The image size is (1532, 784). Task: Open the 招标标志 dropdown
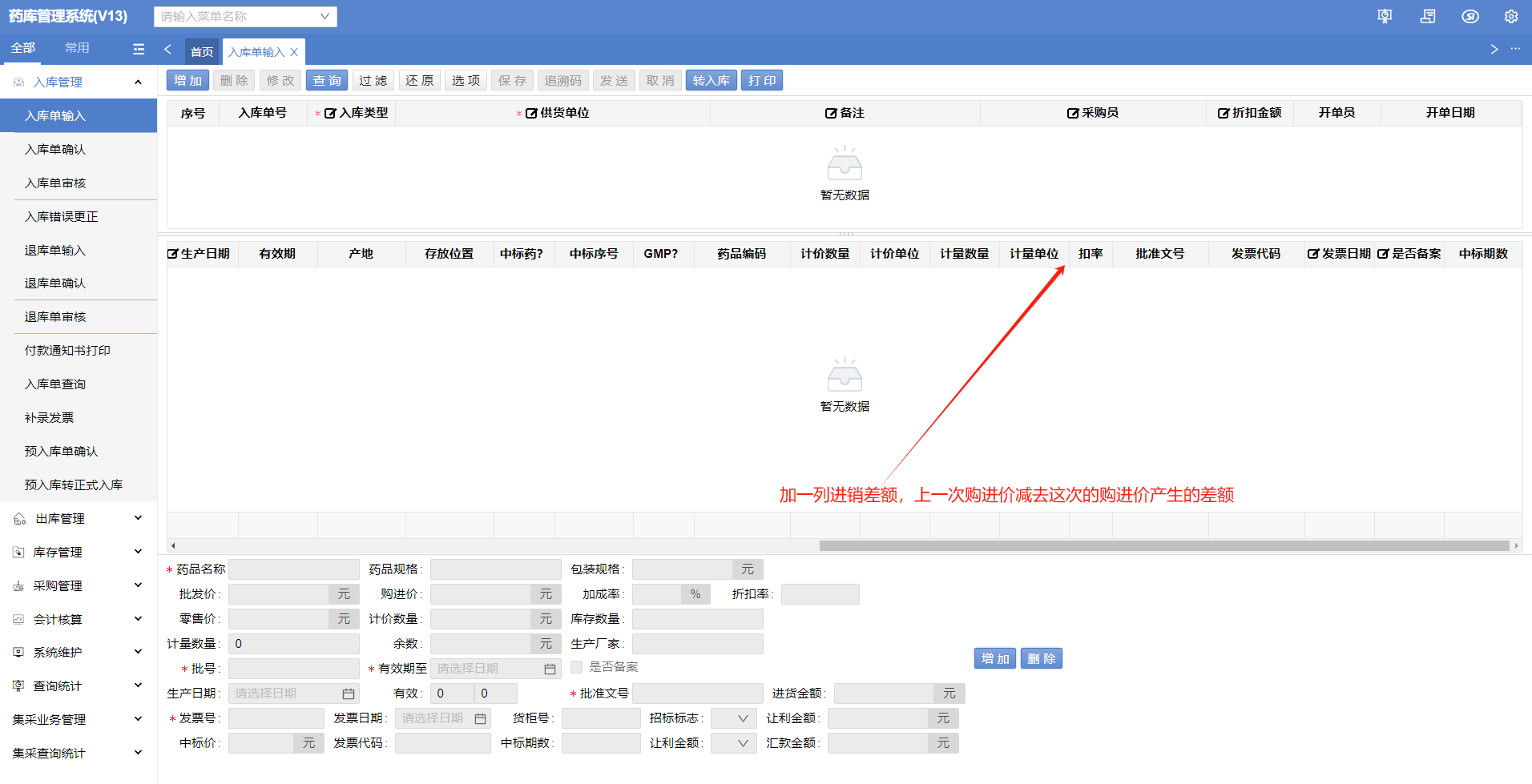[x=733, y=718]
